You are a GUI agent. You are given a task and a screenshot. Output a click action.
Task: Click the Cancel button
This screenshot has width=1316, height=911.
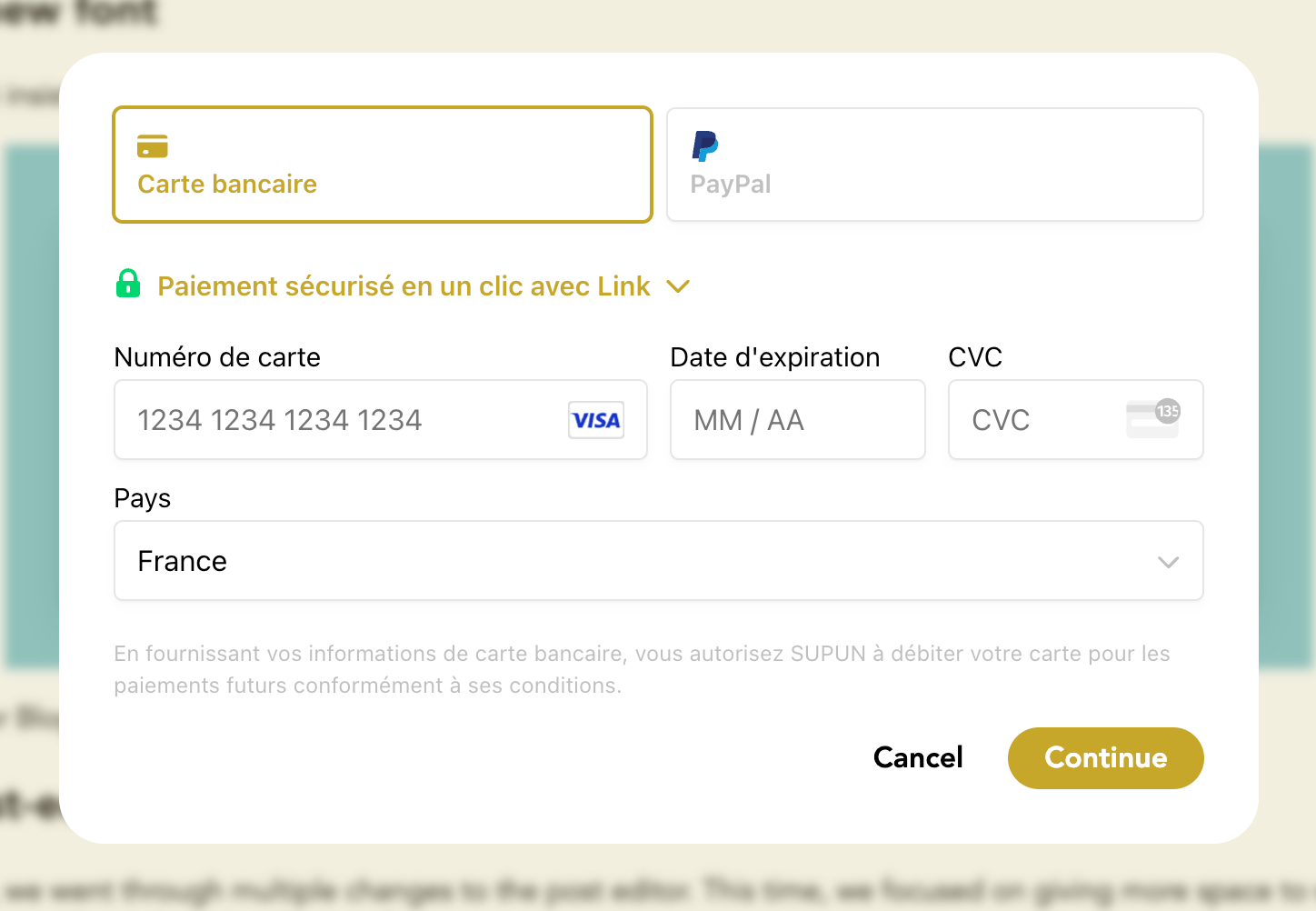pos(918,757)
